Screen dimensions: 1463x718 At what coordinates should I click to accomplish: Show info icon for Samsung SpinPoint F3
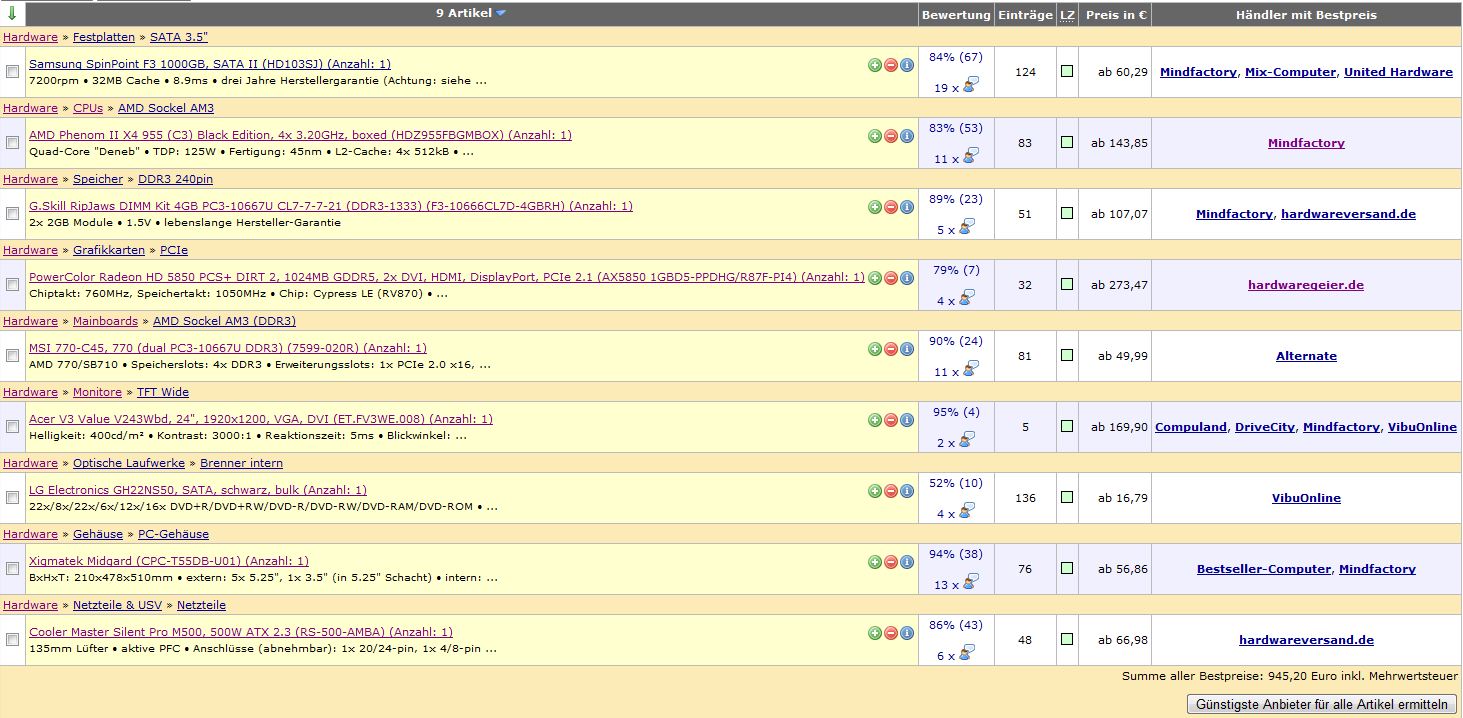[x=907, y=65]
